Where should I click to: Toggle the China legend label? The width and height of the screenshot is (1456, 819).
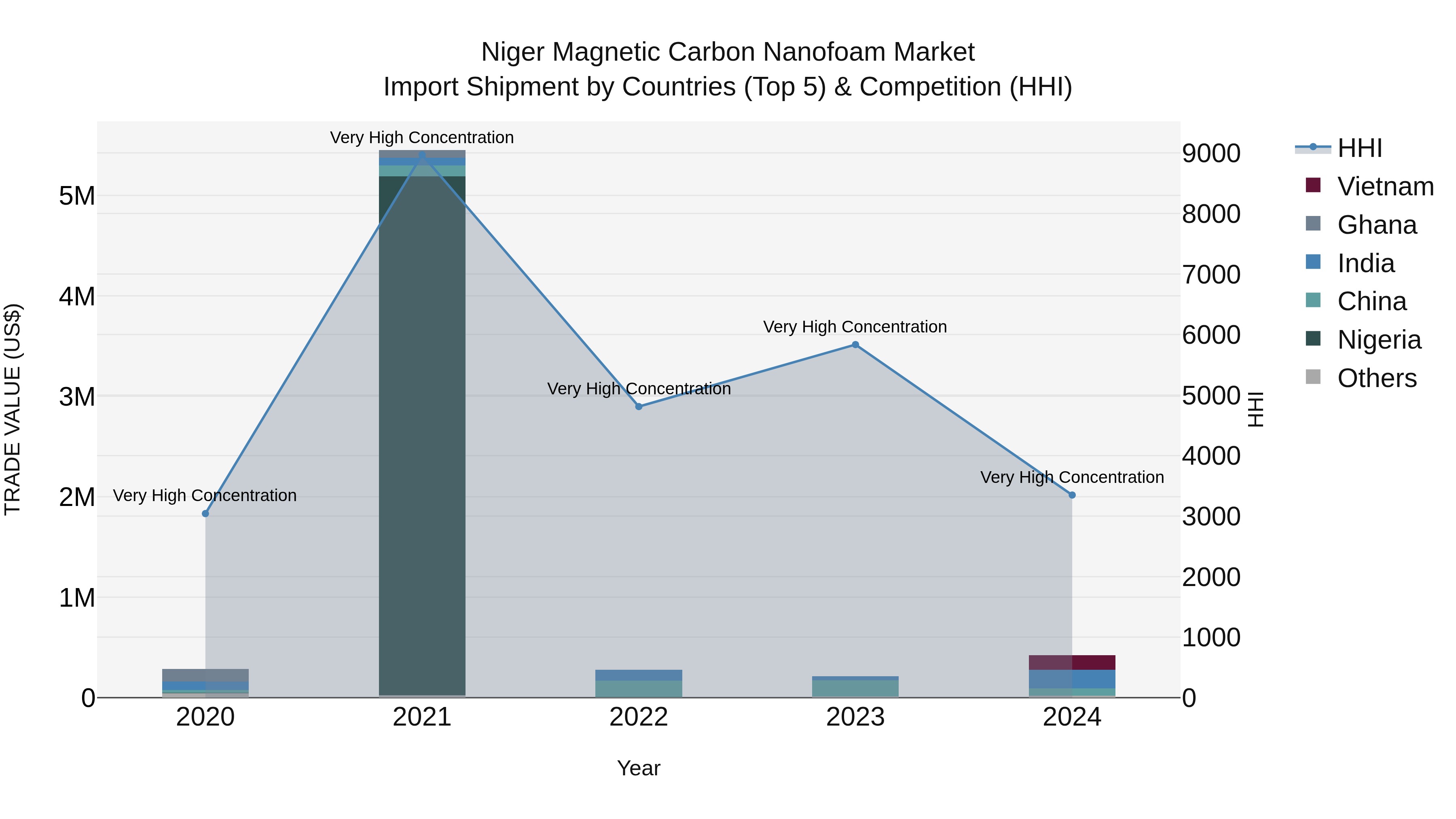pyautogui.click(x=1372, y=301)
